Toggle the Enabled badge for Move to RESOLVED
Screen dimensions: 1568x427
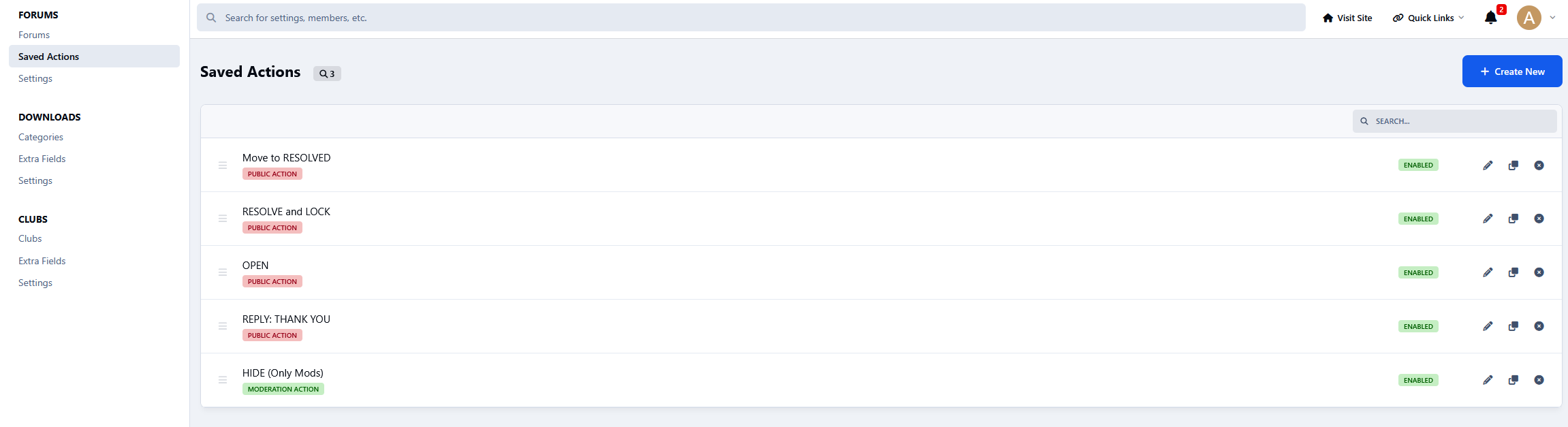[1418, 165]
